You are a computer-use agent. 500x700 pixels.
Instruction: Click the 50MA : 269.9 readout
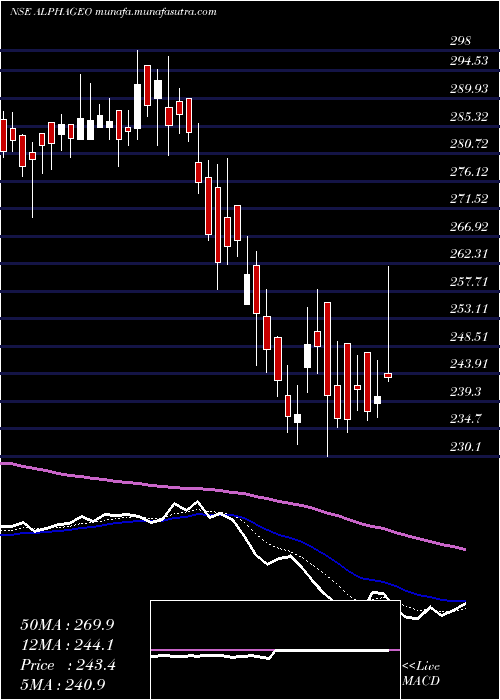67,625
